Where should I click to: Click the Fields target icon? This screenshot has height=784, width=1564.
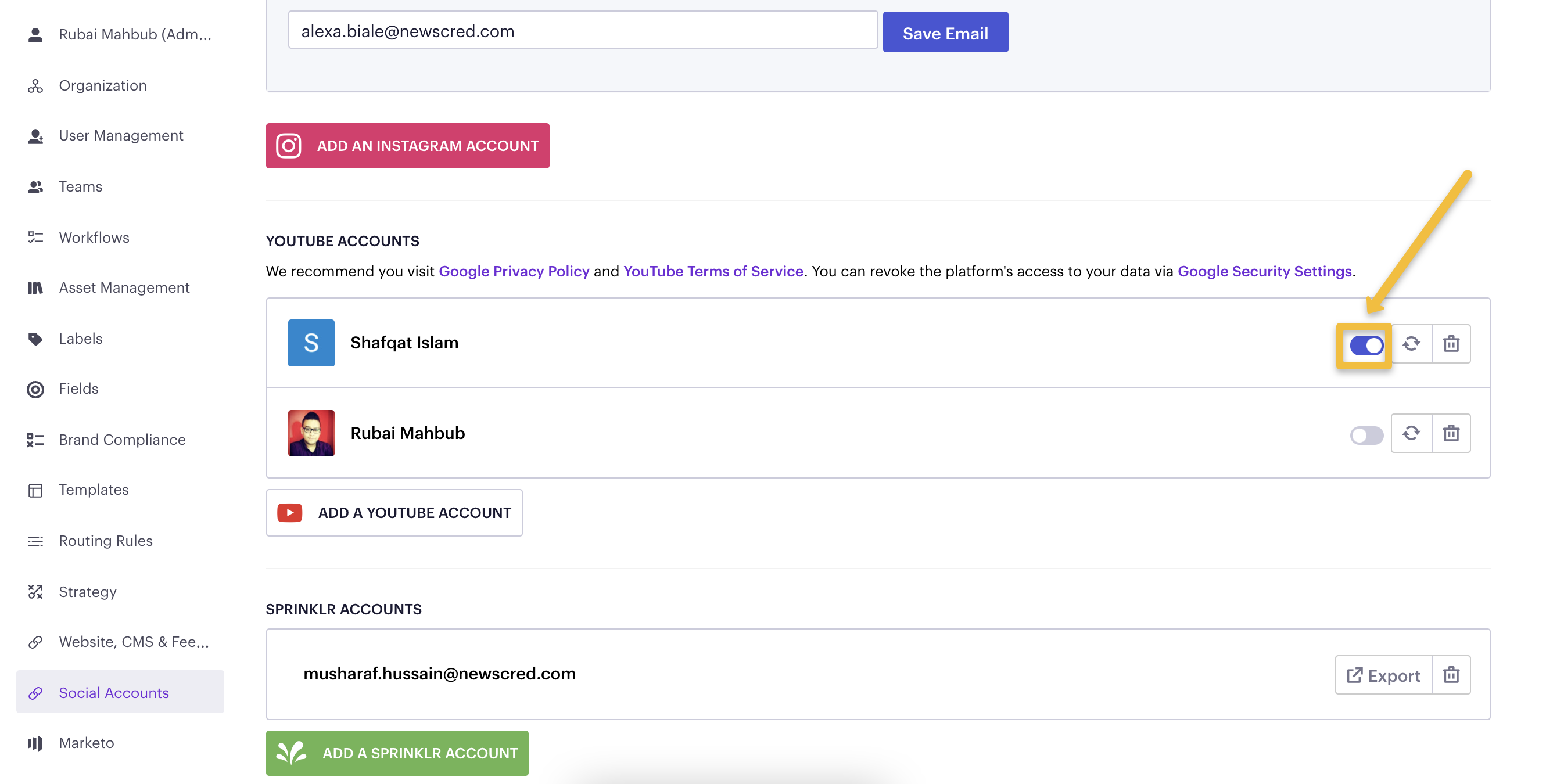pyautogui.click(x=35, y=389)
